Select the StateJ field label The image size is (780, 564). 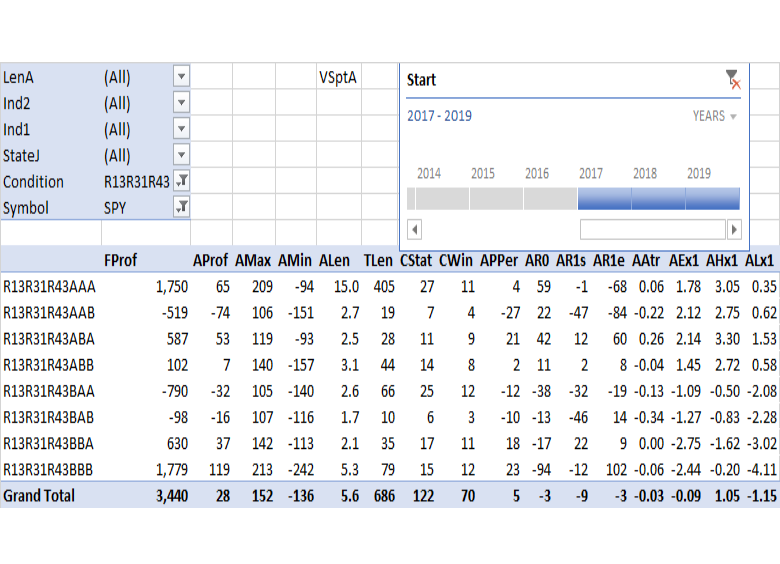(21, 156)
